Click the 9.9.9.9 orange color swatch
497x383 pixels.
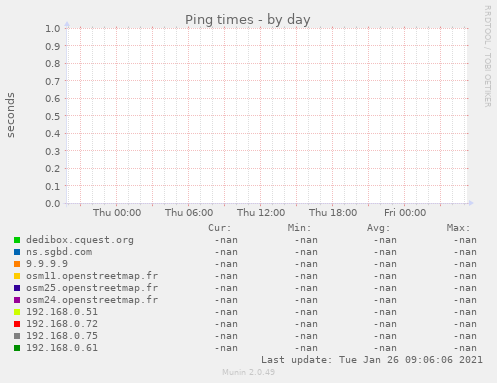click(x=17, y=264)
